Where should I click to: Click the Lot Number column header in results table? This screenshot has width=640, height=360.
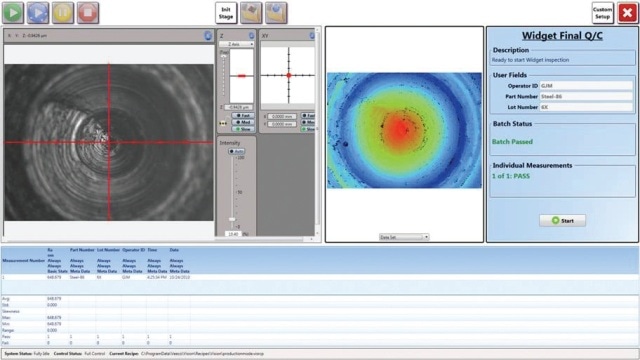(x=109, y=250)
